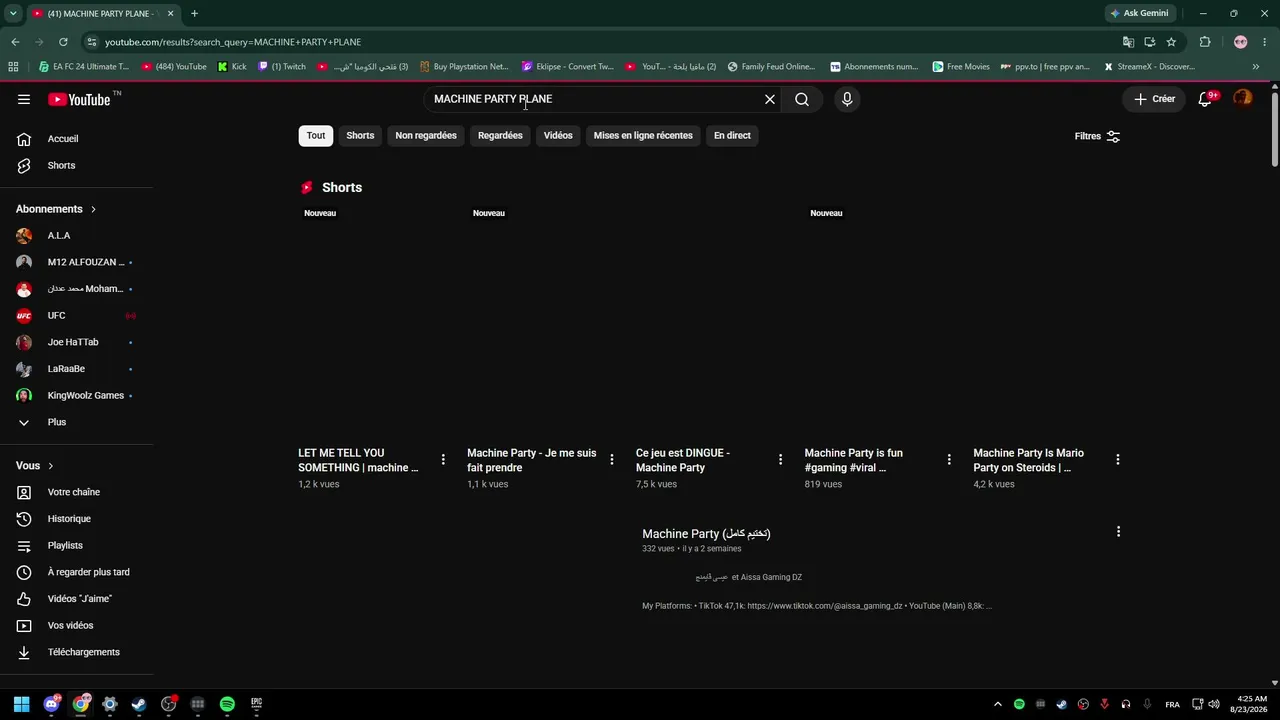Expand the Vous section chevron

[51, 466]
